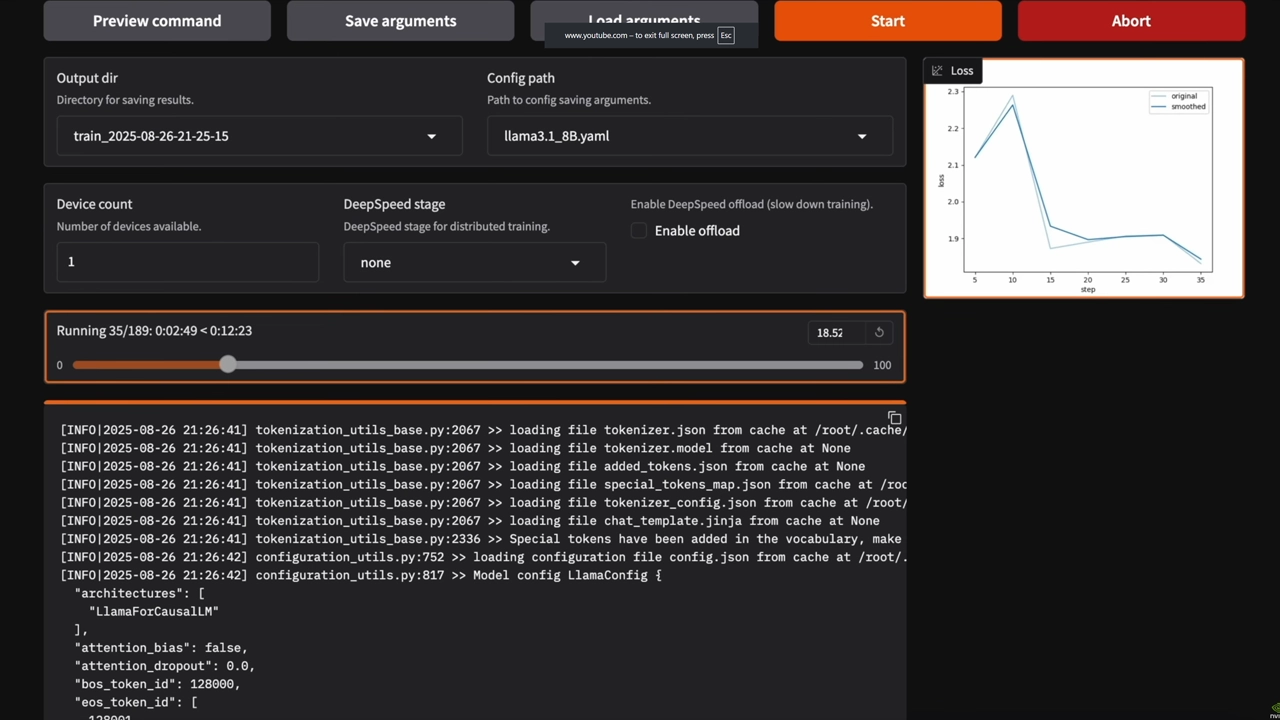Click the Esc key badge in the fullscreen notice

pyautogui.click(x=726, y=35)
